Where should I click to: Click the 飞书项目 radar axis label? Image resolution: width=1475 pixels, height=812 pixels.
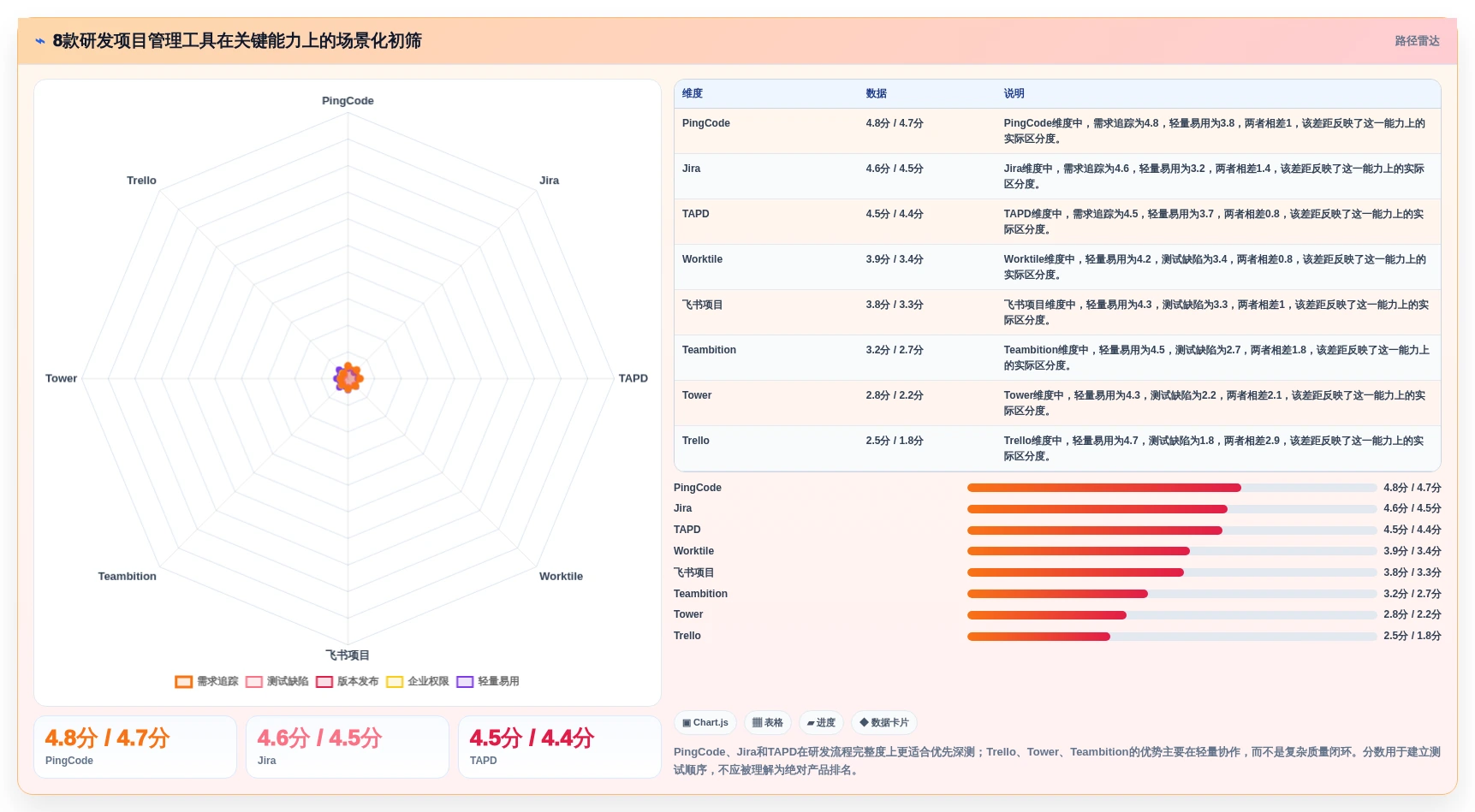(348, 655)
